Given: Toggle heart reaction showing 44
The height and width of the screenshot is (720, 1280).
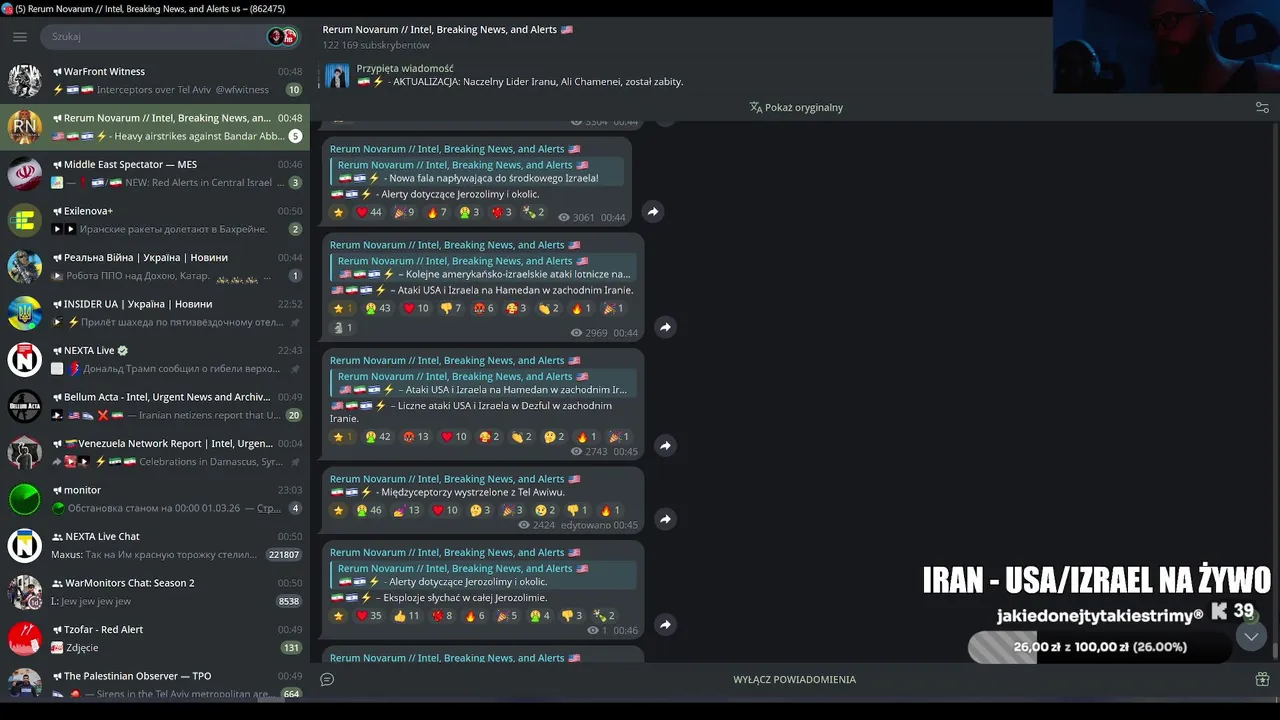Looking at the screenshot, I should pos(369,212).
